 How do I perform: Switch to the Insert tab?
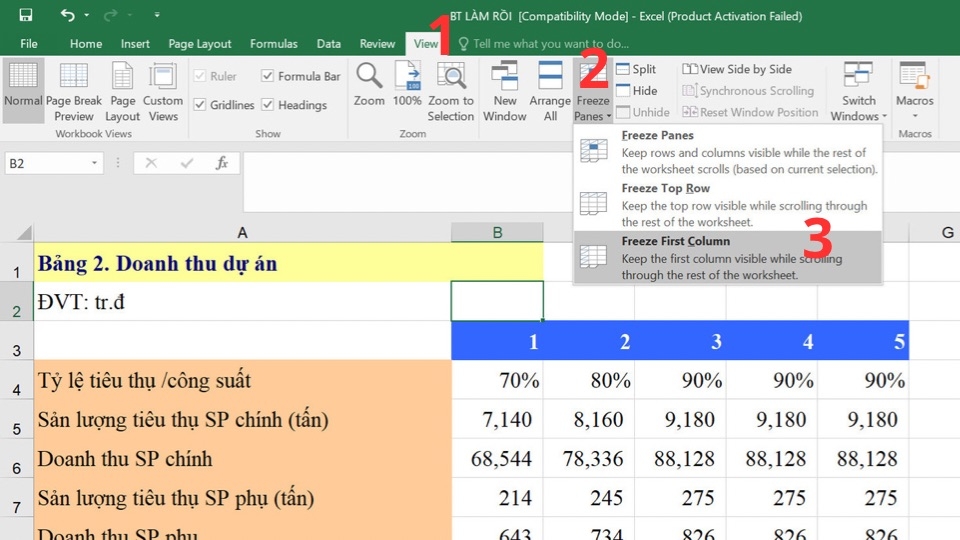click(135, 43)
